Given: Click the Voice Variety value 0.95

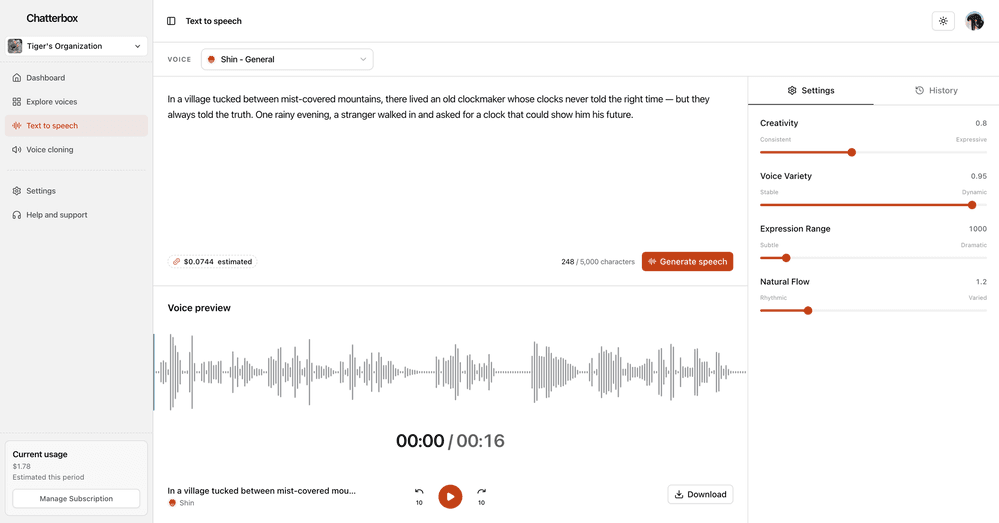Looking at the screenshot, I should [979, 176].
